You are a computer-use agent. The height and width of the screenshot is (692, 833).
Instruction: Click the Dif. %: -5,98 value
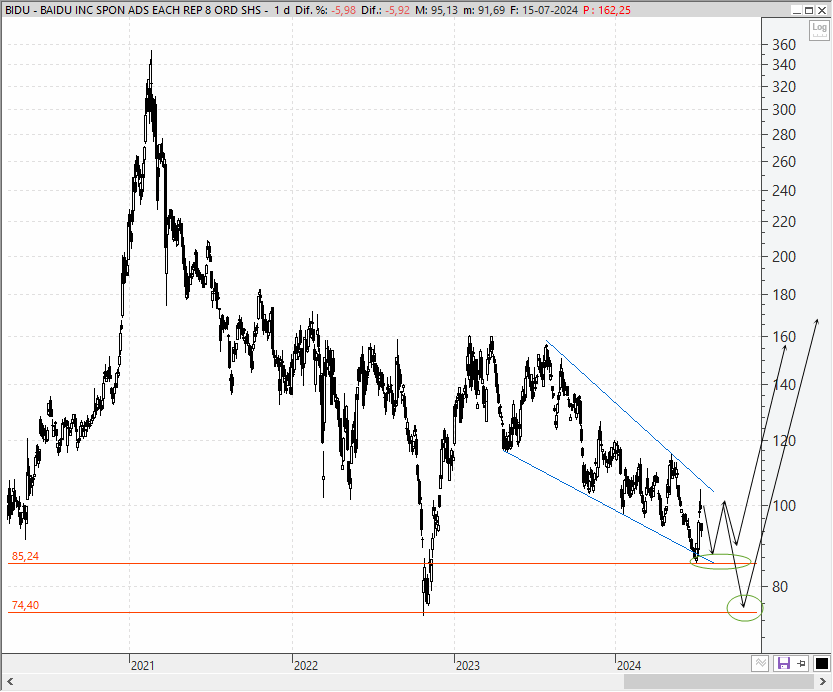tap(325, 10)
